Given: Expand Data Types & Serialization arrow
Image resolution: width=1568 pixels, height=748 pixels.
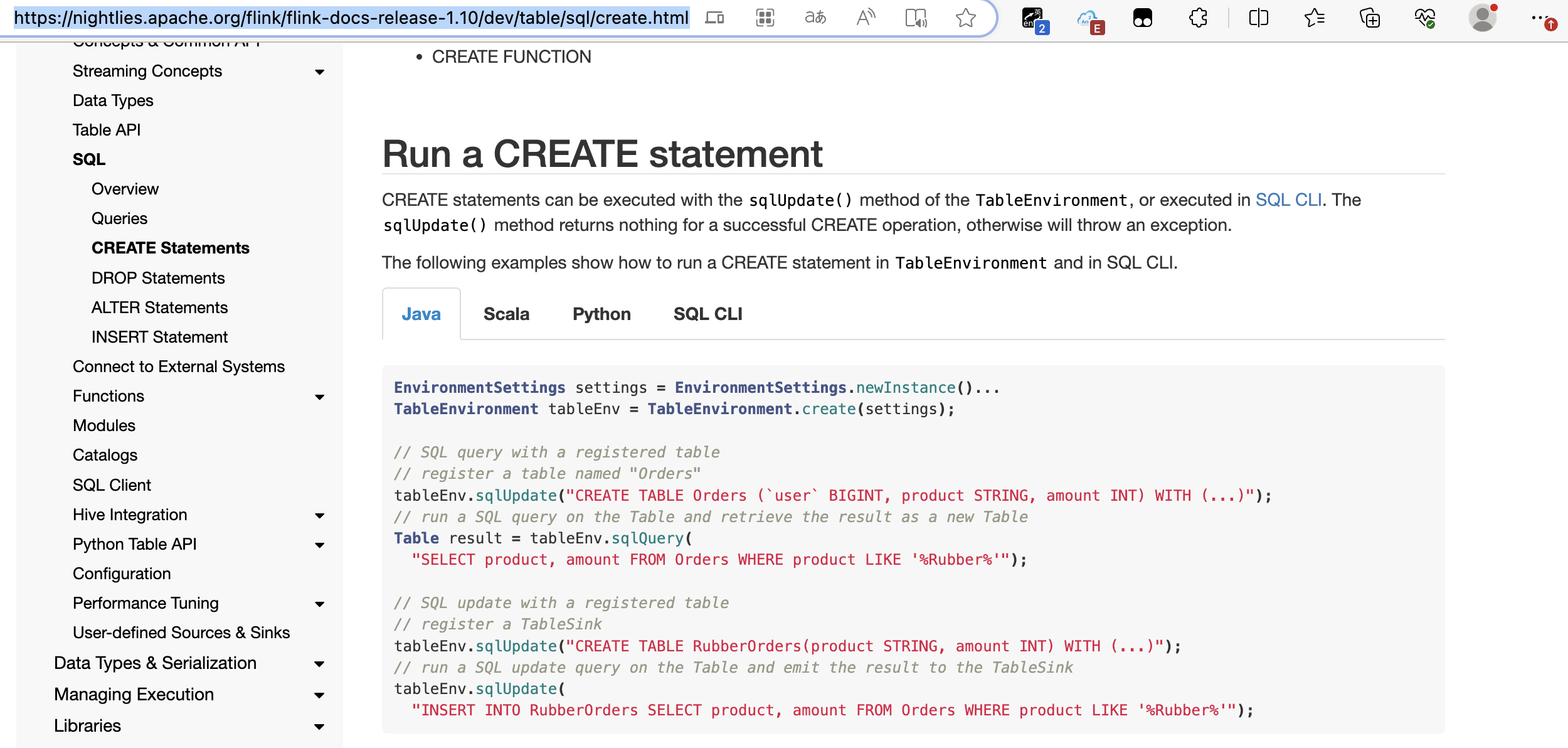Looking at the screenshot, I should [319, 664].
